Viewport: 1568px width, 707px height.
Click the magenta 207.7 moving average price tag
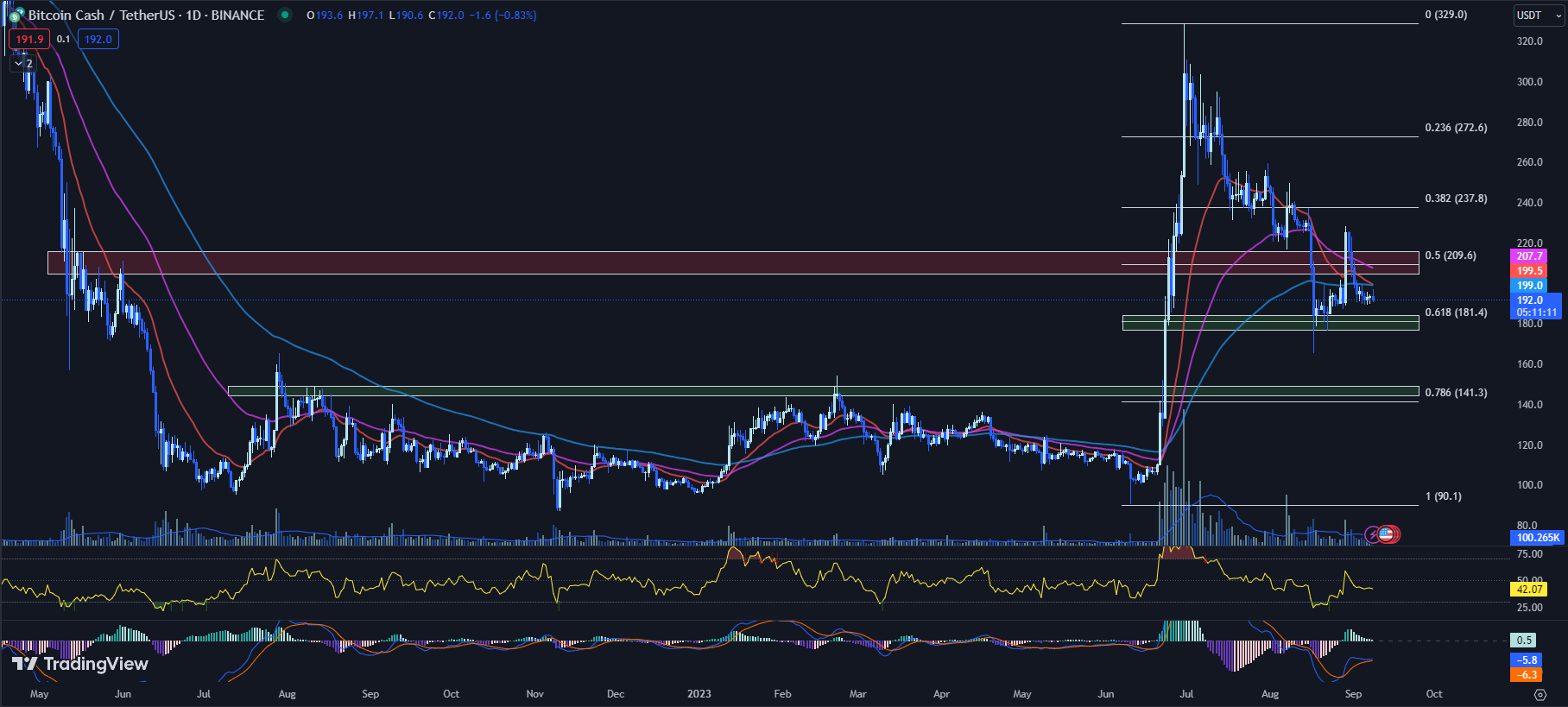pyautogui.click(x=1529, y=256)
